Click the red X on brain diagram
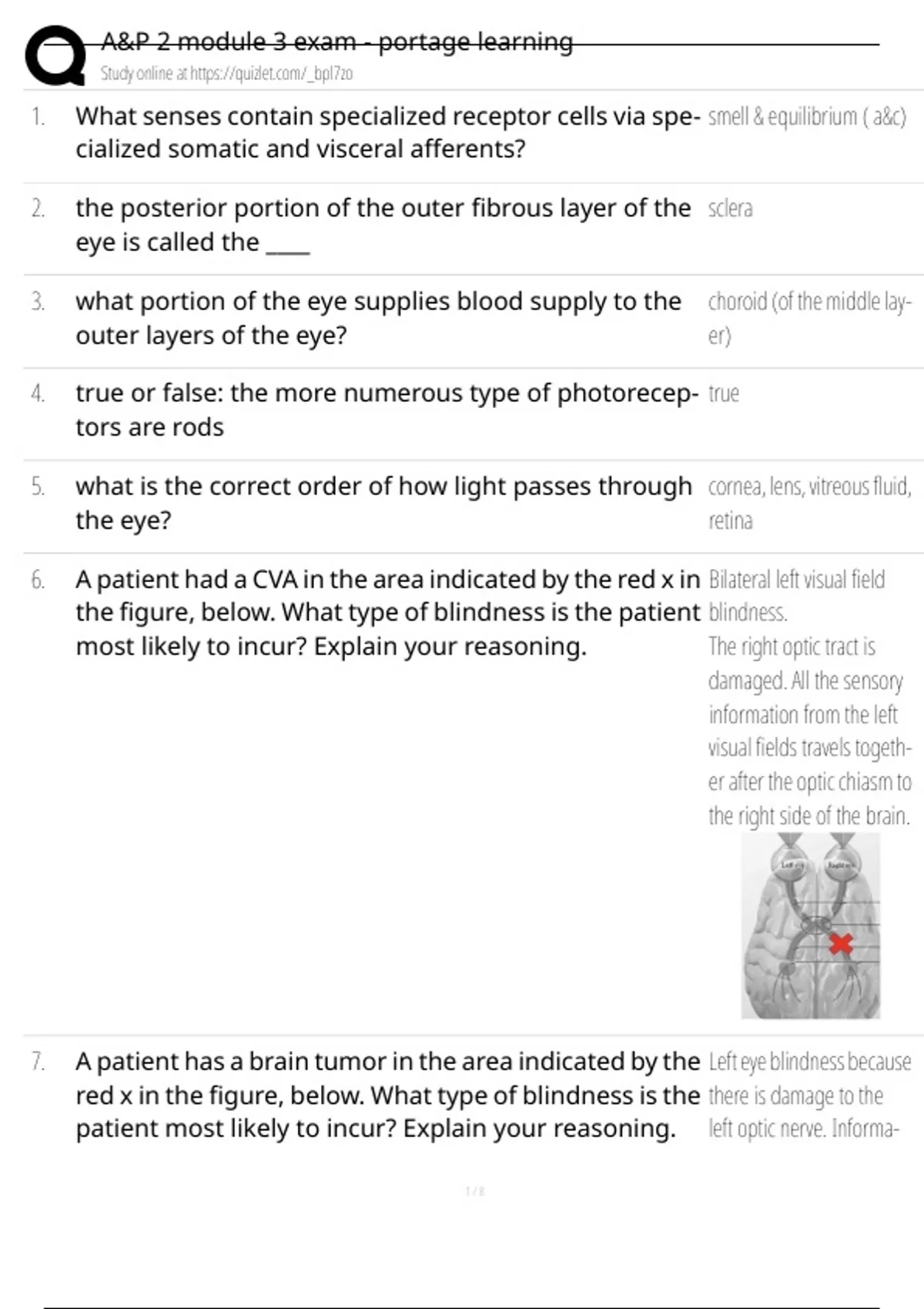The width and height of the screenshot is (924, 1309). (x=841, y=943)
